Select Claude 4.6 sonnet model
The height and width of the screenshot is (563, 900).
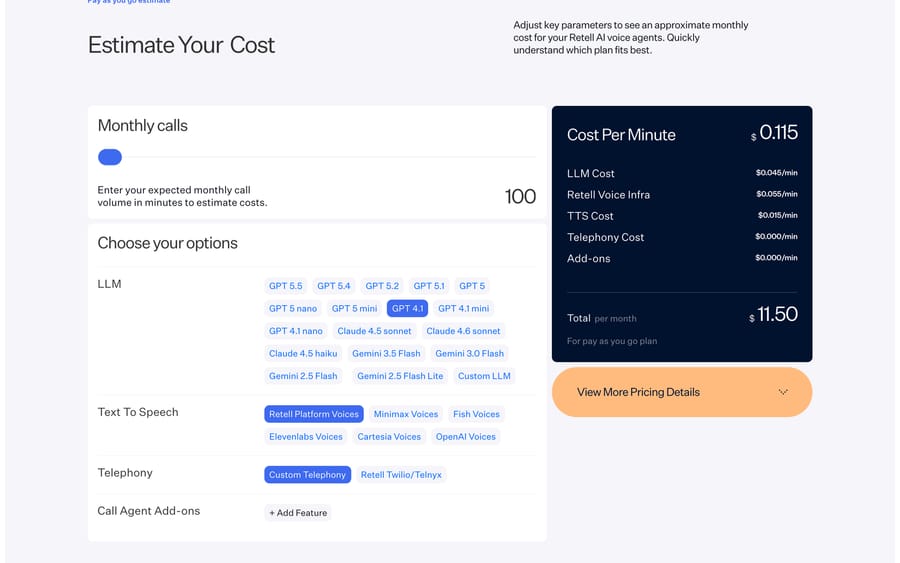[x=463, y=331]
